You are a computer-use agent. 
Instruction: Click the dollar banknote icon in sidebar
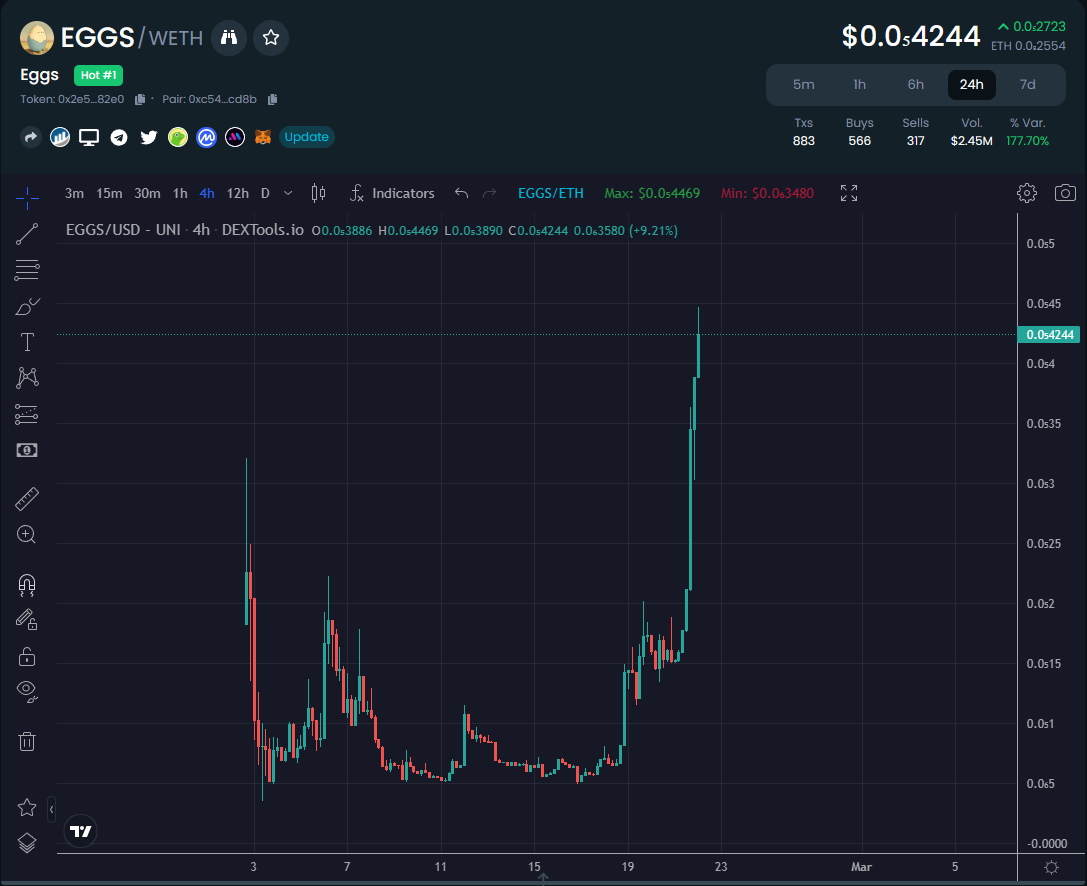pyautogui.click(x=27, y=451)
